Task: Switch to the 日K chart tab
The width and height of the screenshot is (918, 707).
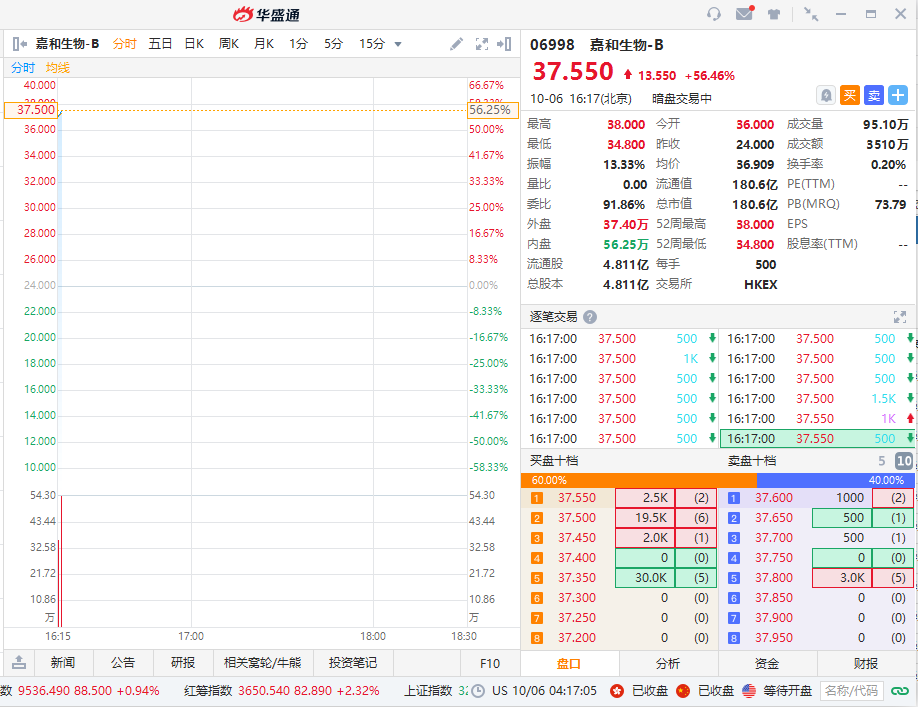Action: pos(194,44)
